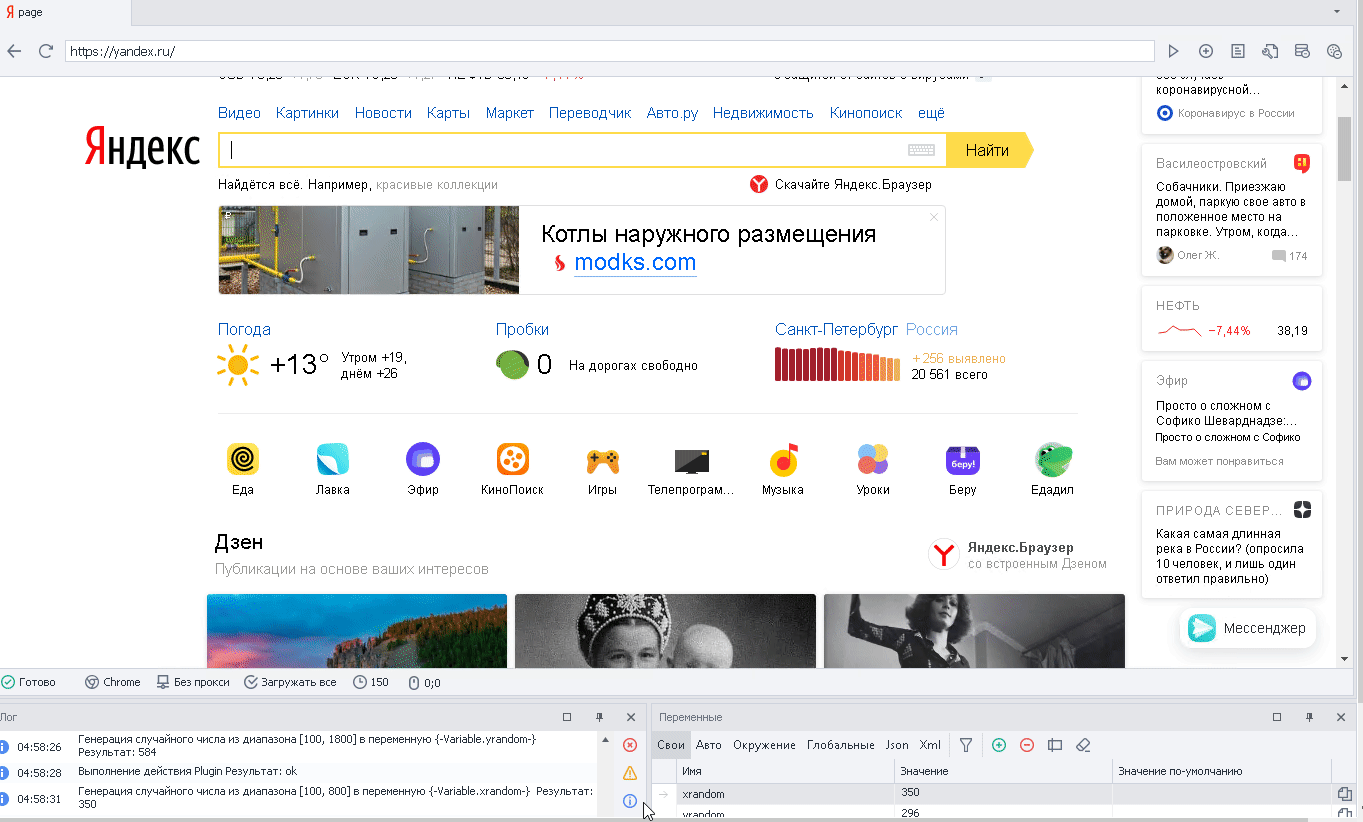Pin the Лог panel
The image size is (1363, 822).
599,717
